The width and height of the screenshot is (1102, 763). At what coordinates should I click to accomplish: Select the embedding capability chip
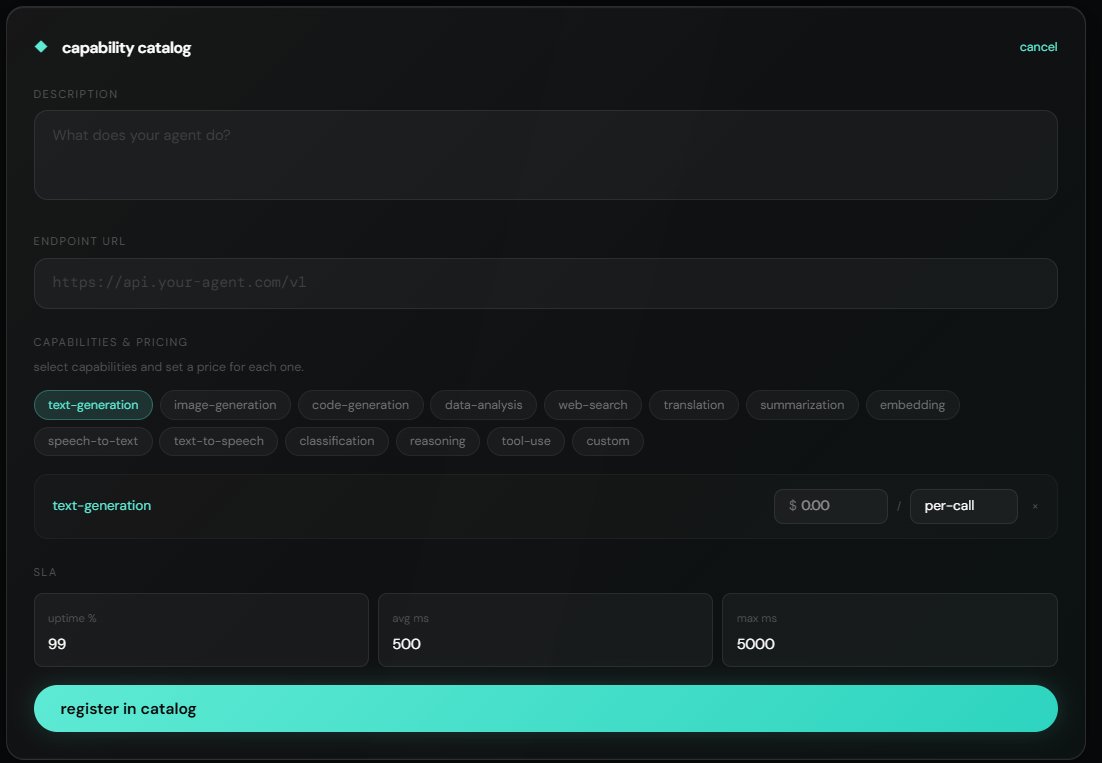[912, 405]
